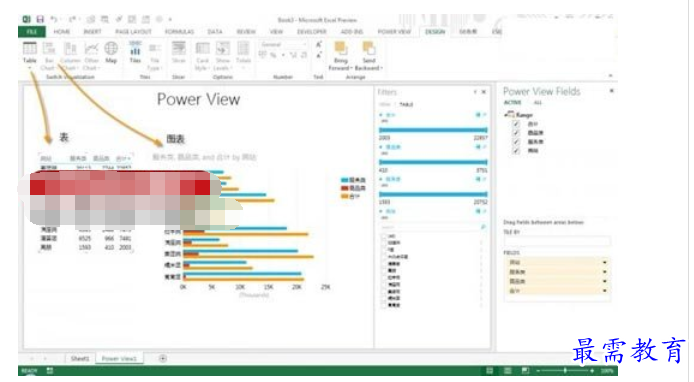The height and width of the screenshot is (382, 694).
Task: Zoom out using status bar minus
Action: (538, 370)
